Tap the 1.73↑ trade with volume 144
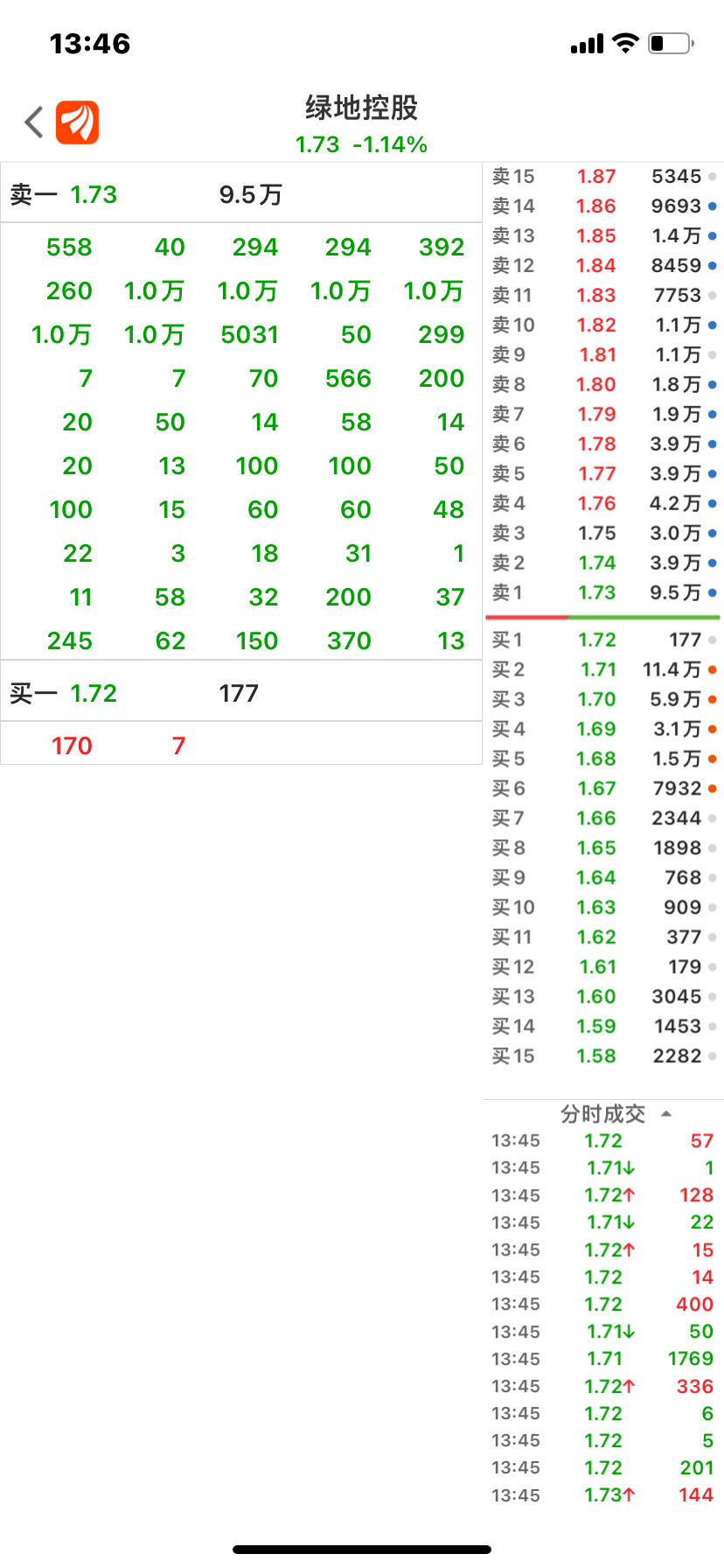Screen dimensions: 724x1568 [x=602, y=1495]
